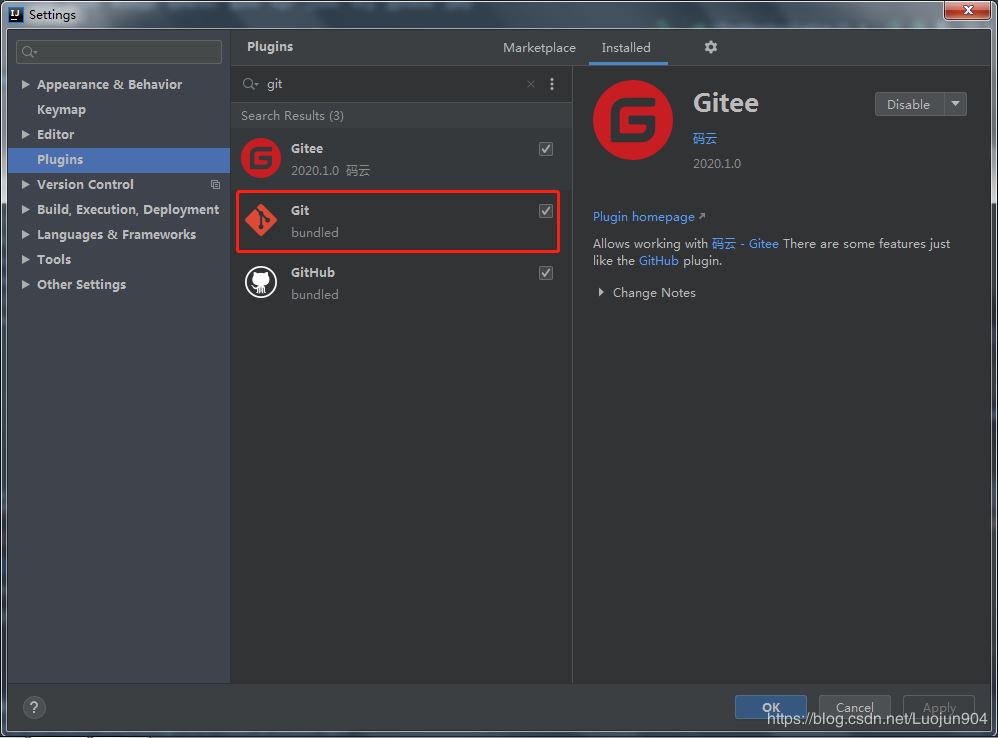This screenshot has height=738, width=998.
Task: Open the 码云 - Gitee description link
Action: [x=745, y=244]
